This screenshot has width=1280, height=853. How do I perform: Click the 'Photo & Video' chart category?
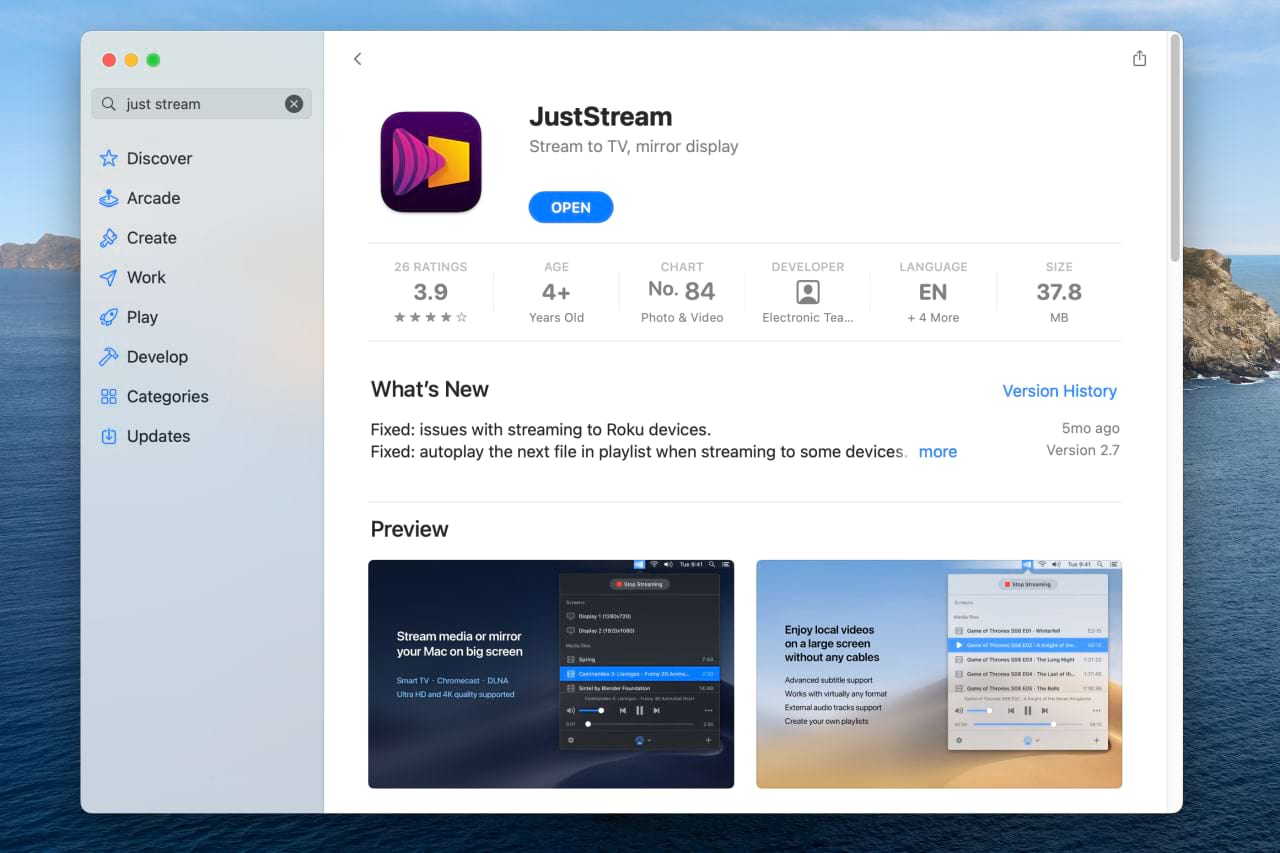[682, 318]
